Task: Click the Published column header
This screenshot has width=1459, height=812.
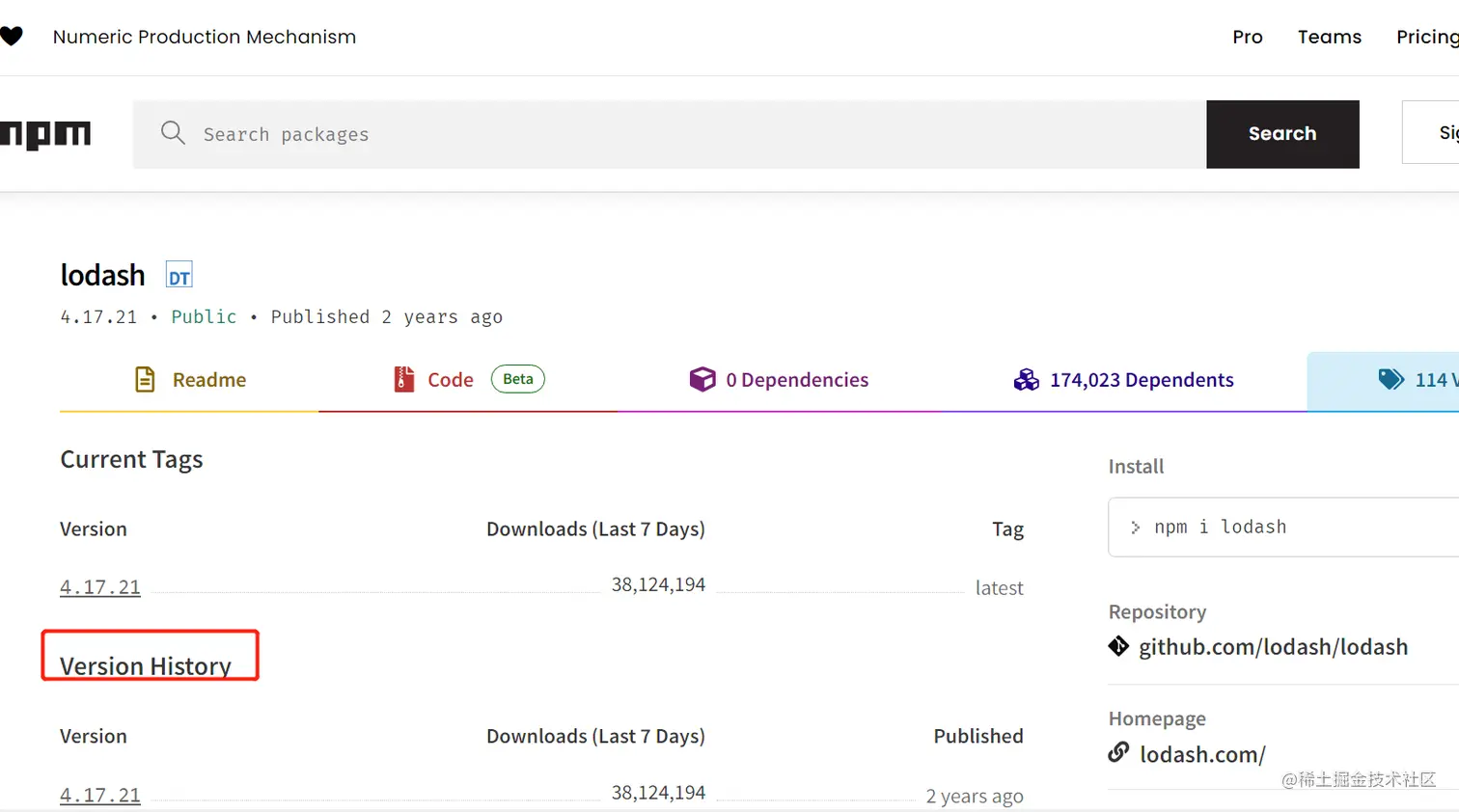Action: 978,736
